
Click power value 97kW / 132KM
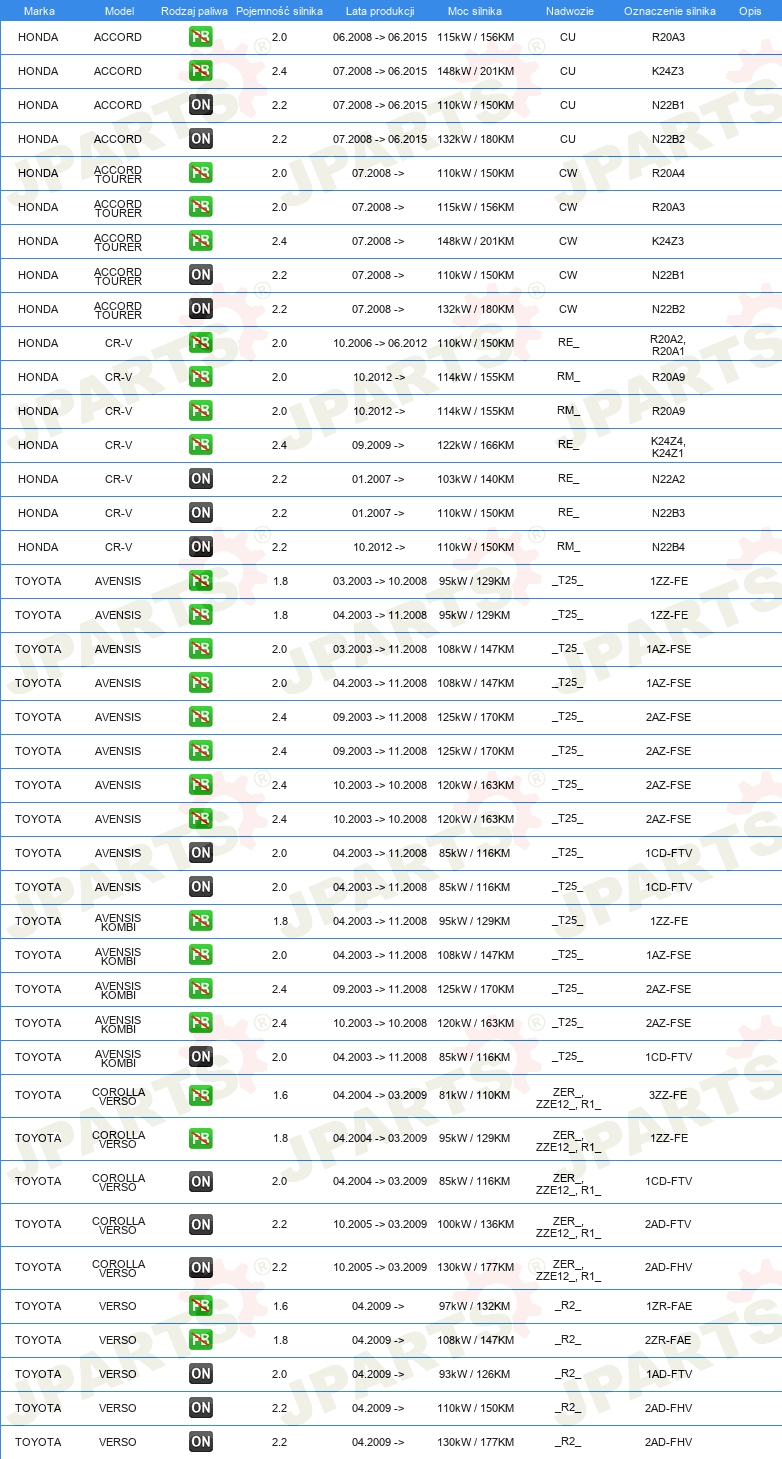[475, 1306]
